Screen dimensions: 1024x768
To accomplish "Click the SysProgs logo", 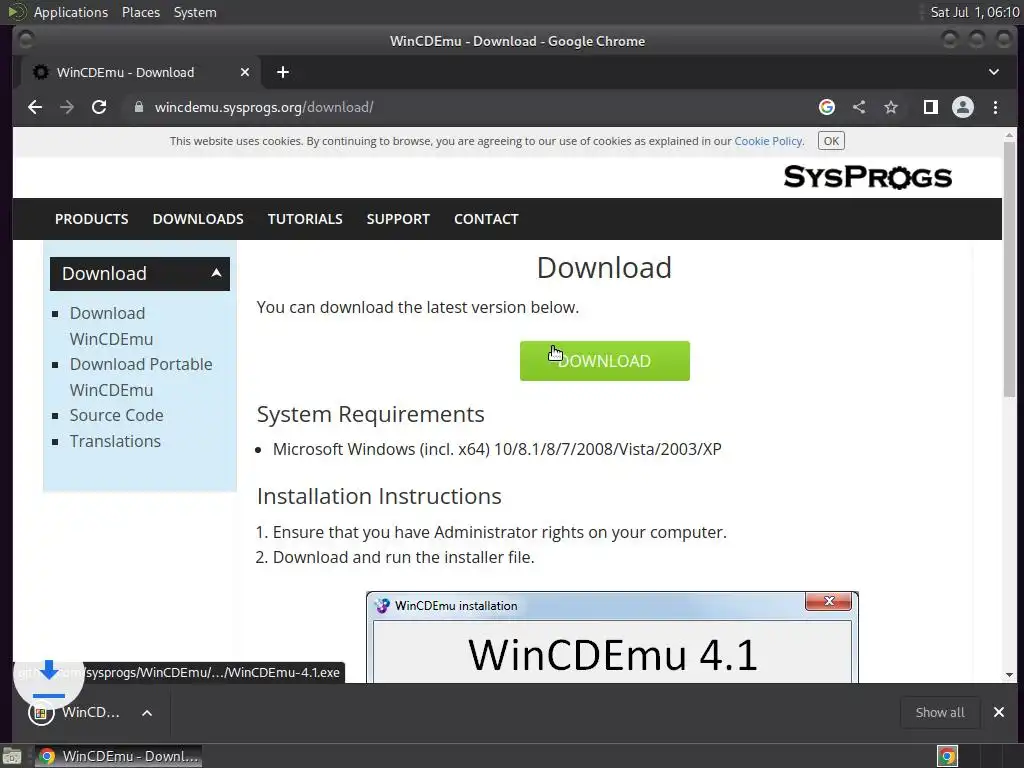I will pyautogui.click(x=867, y=177).
